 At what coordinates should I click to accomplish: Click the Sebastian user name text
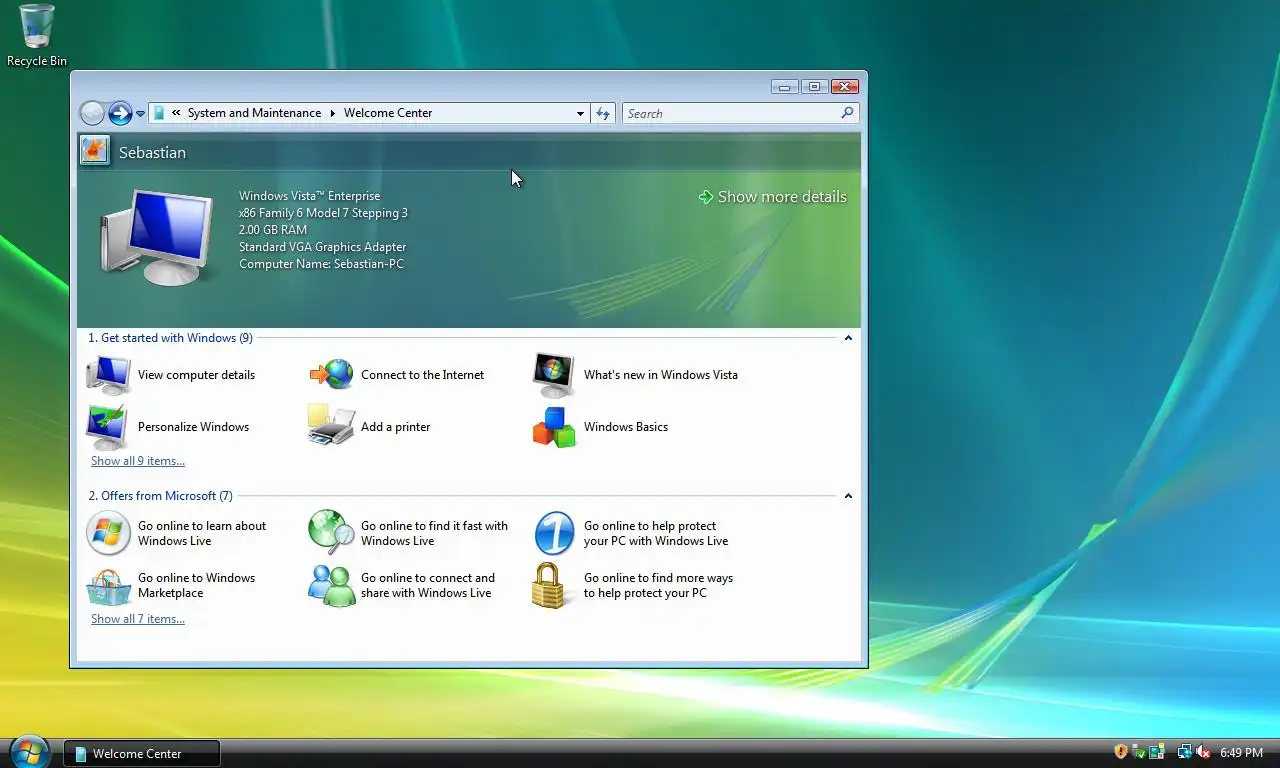tap(152, 152)
